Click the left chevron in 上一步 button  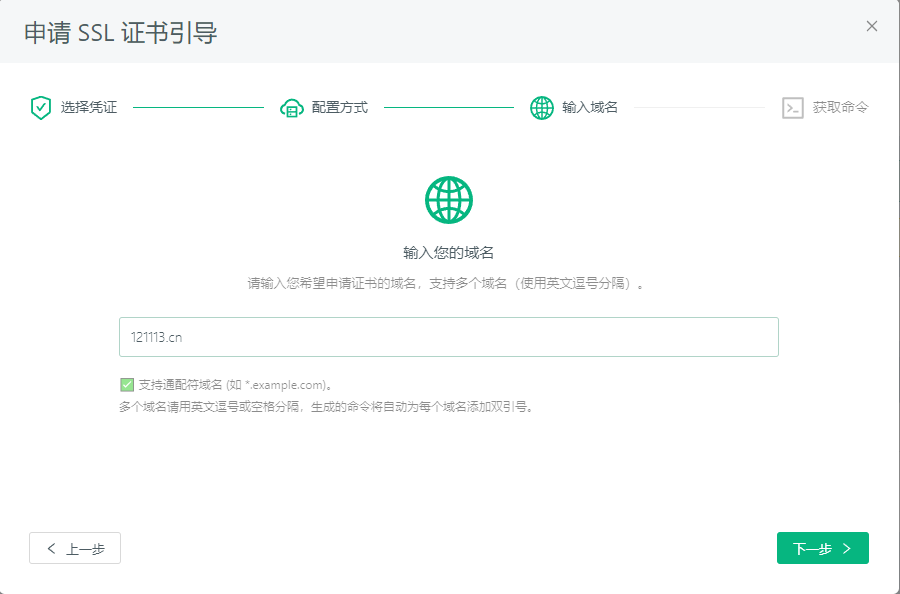pos(52,548)
